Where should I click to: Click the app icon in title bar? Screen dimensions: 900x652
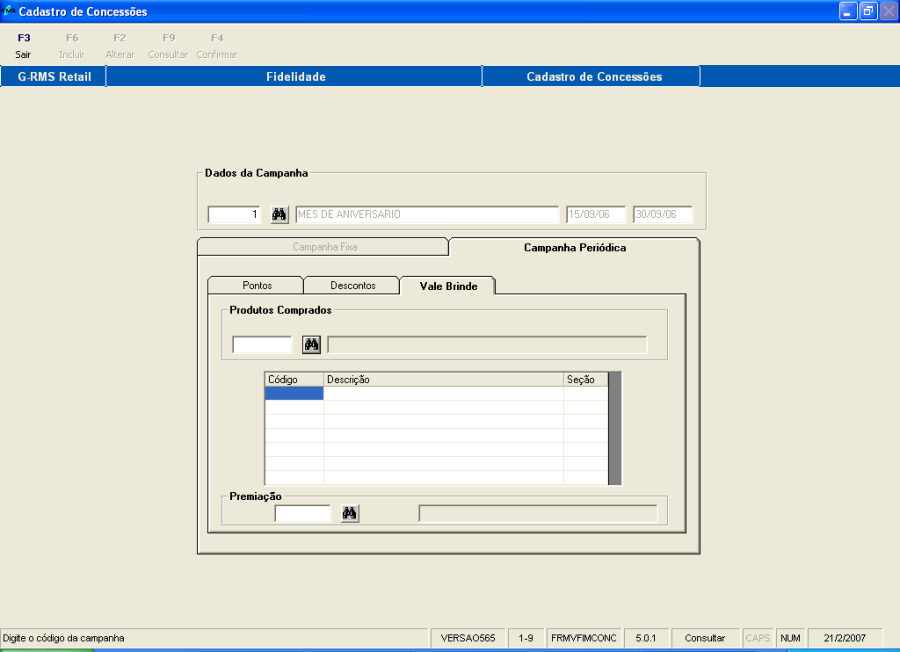pyautogui.click(x=8, y=11)
